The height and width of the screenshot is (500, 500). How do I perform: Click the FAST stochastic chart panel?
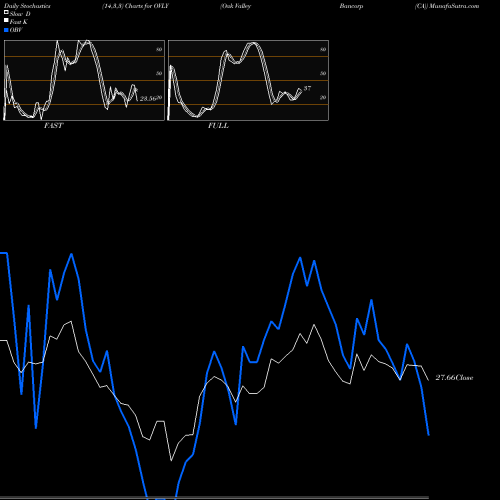pyautogui.click(x=84, y=80)
